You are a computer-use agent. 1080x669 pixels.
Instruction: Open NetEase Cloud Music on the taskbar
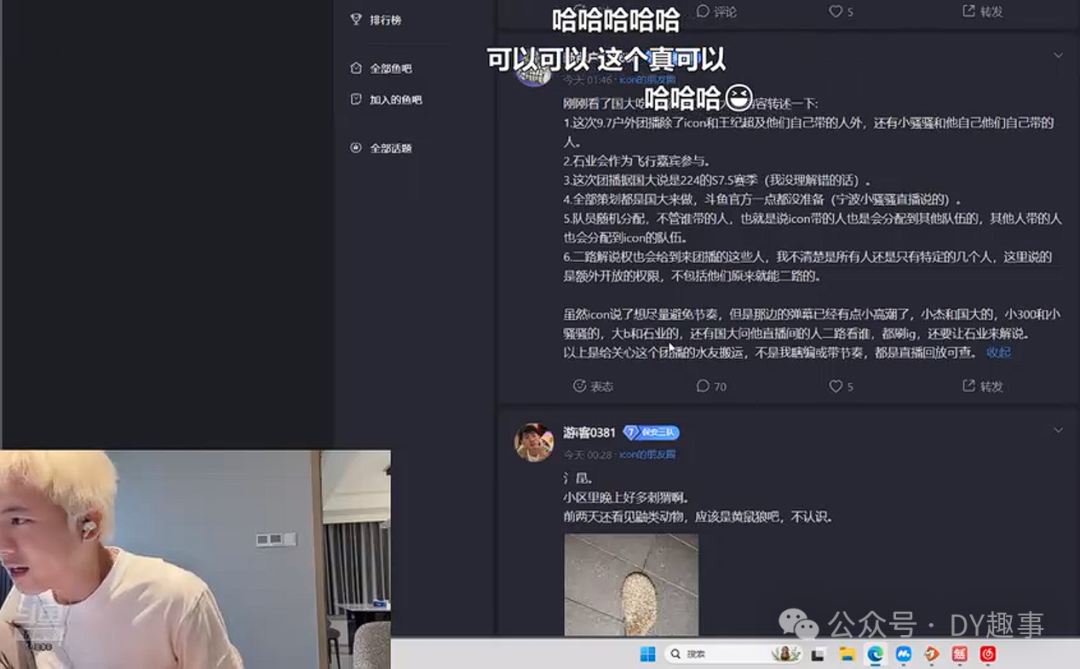pos(988,654)
